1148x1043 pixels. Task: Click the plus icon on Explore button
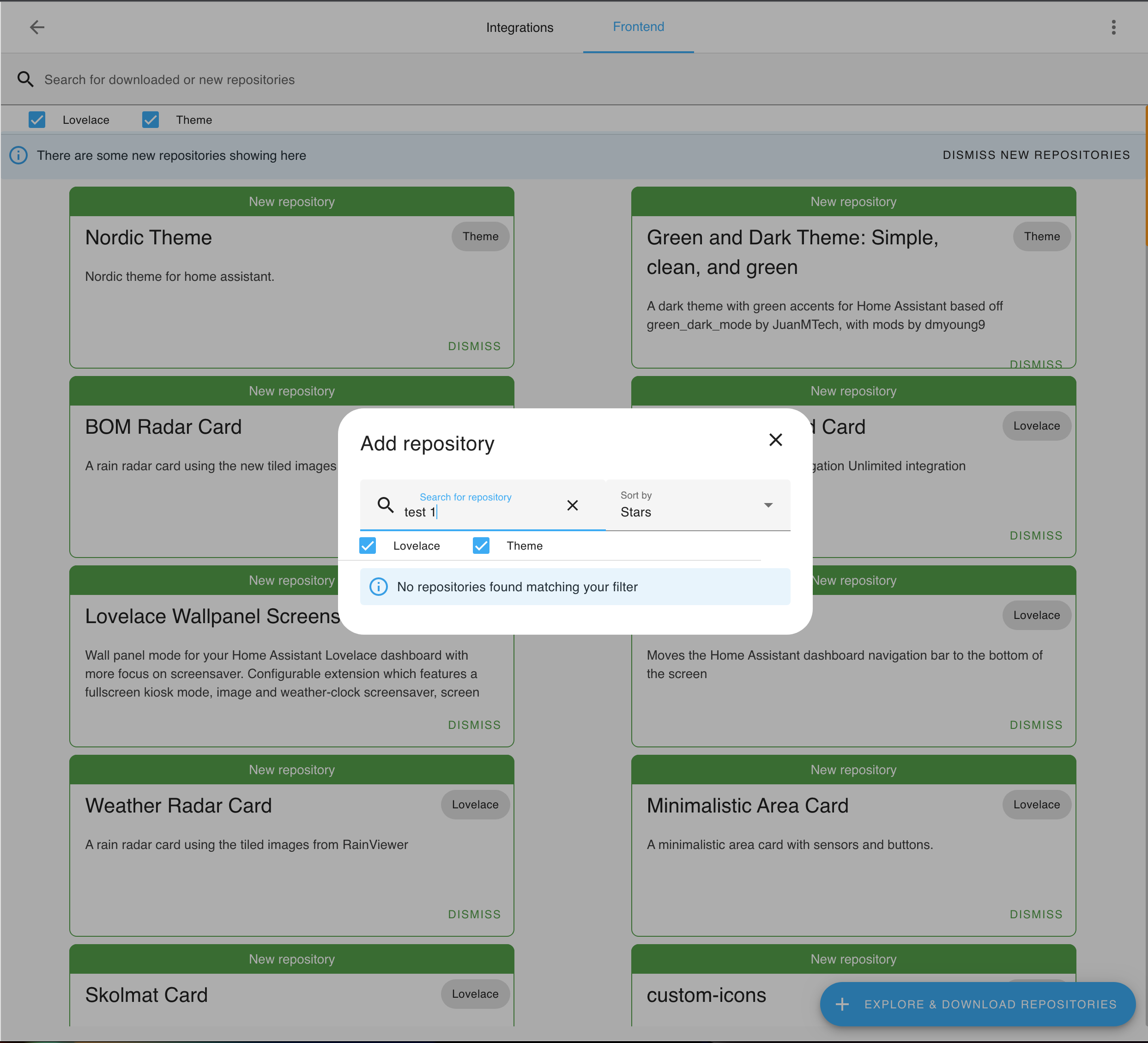(x=842, y=1004)
